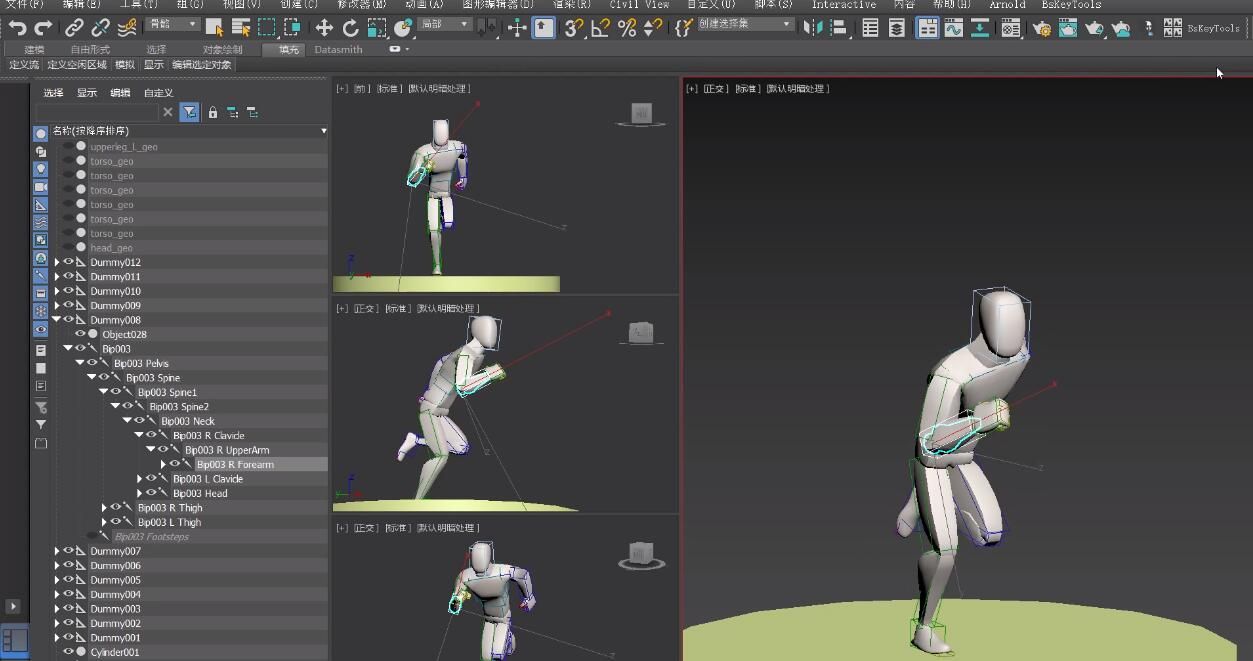The height and width of the screenshot is (661, 1253).
Task: Activate the Select Object tool
Action: (214, 28)
